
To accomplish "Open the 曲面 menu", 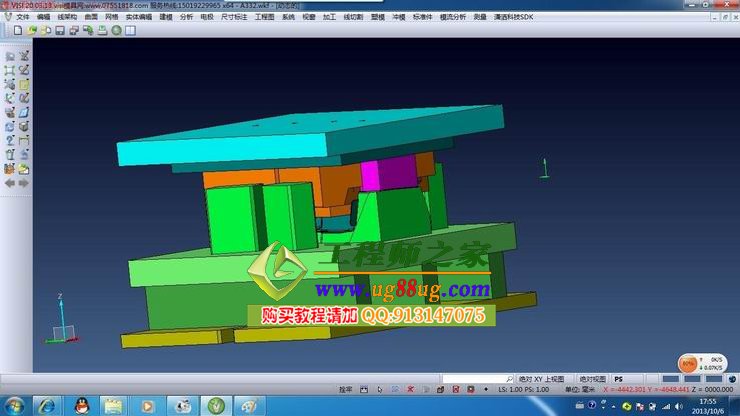I will pos(91,17).
